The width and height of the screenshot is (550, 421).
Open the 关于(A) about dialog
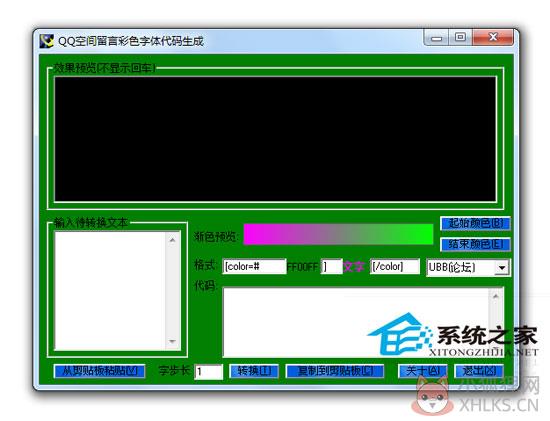pos(423,371)
